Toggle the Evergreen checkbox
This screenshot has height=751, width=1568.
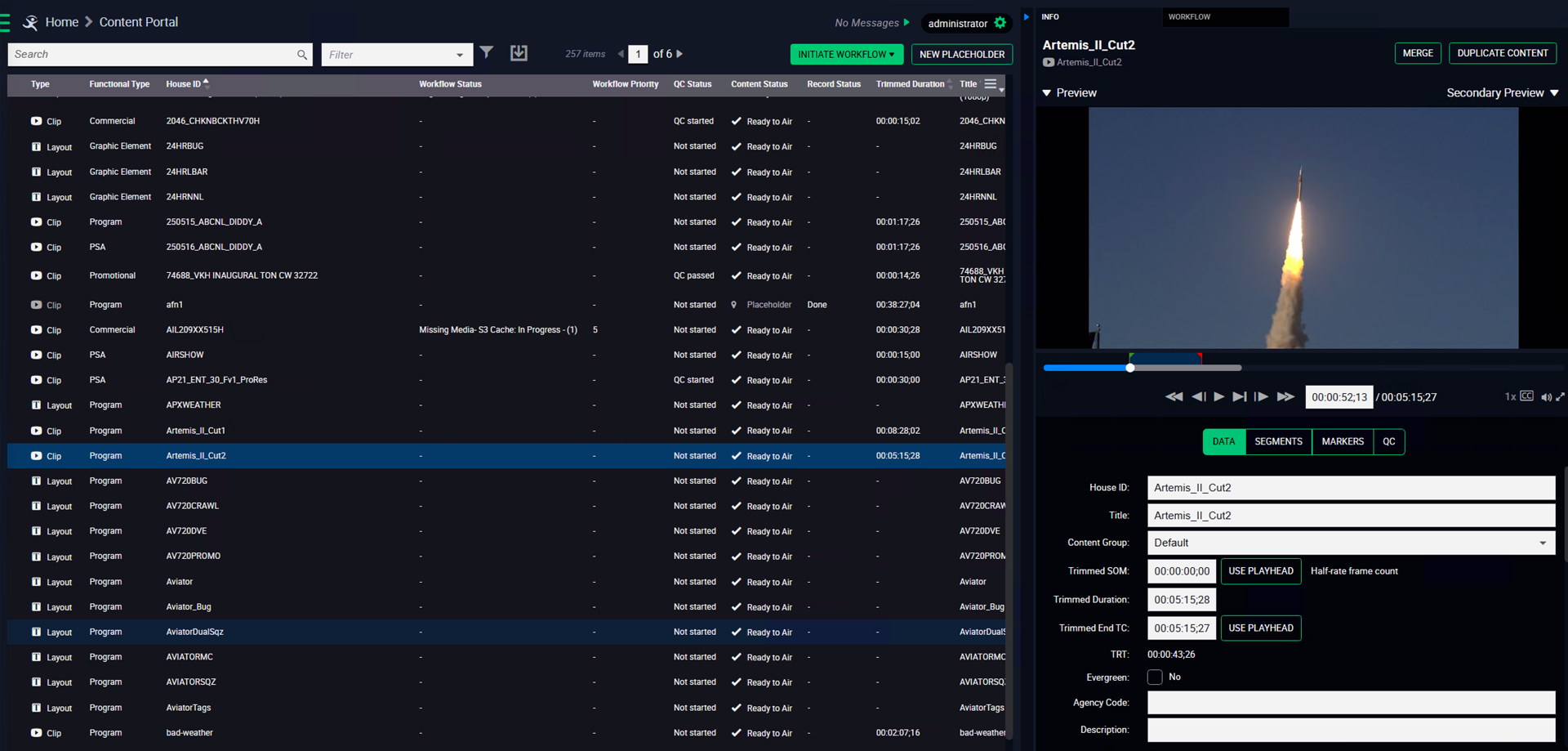point(1155,677)
